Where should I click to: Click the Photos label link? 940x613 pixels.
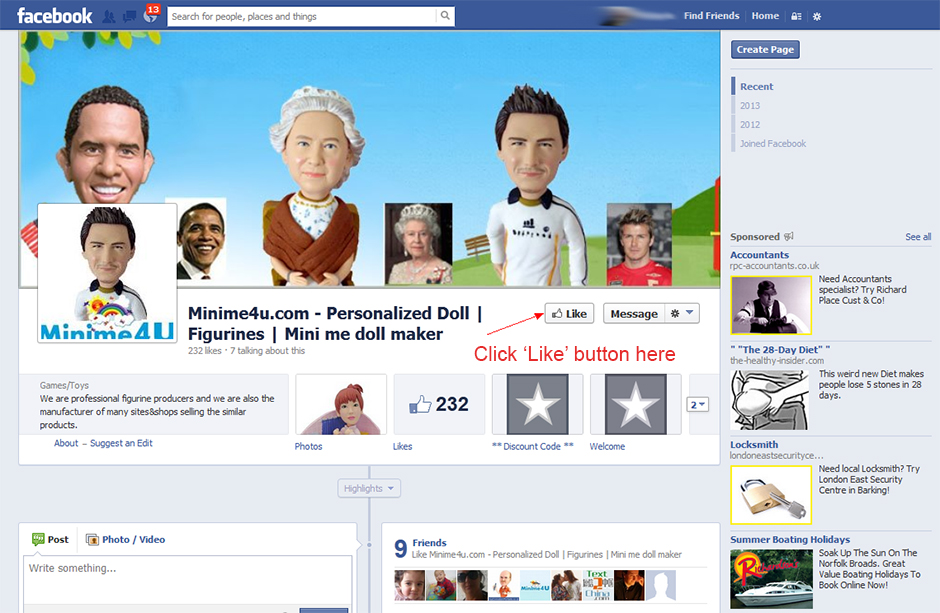click(x=308, y=446)
